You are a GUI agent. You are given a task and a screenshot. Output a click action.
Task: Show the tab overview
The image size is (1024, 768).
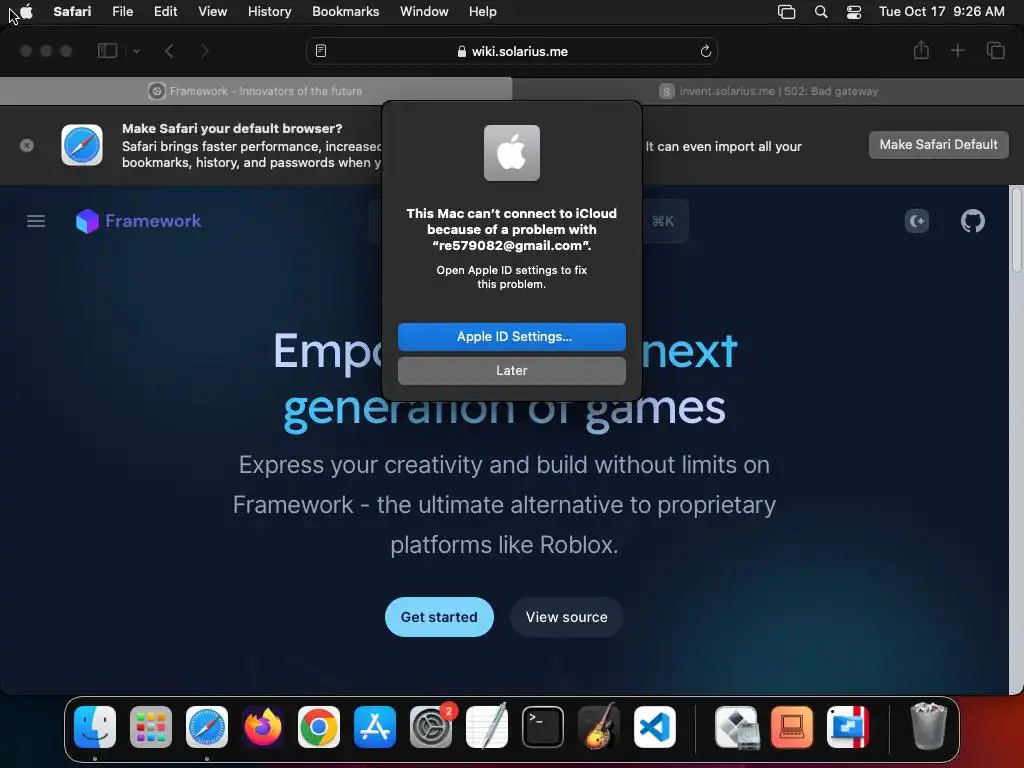995,50
